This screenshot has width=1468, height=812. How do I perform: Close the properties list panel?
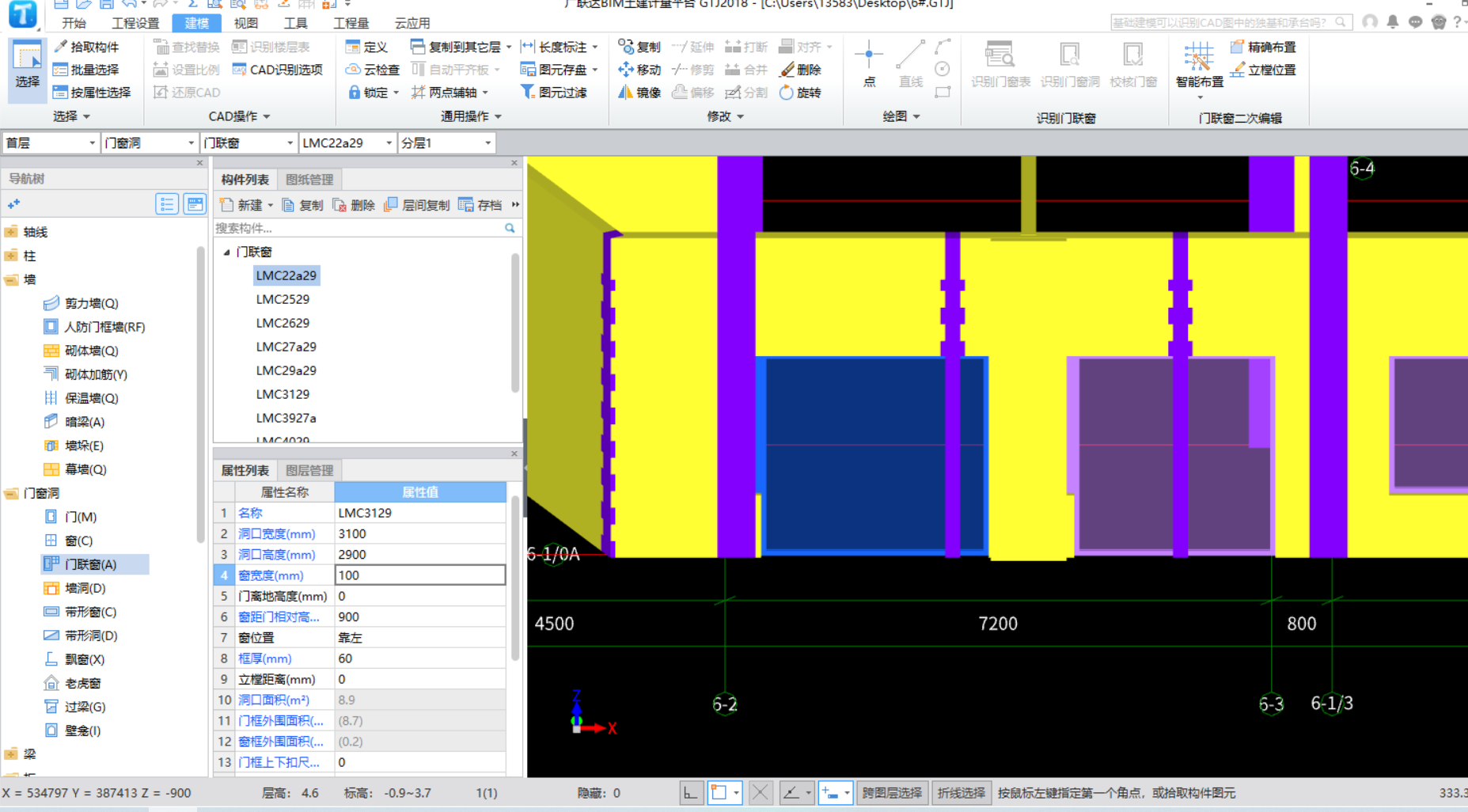pyautogui.click(x=514, y=453)
